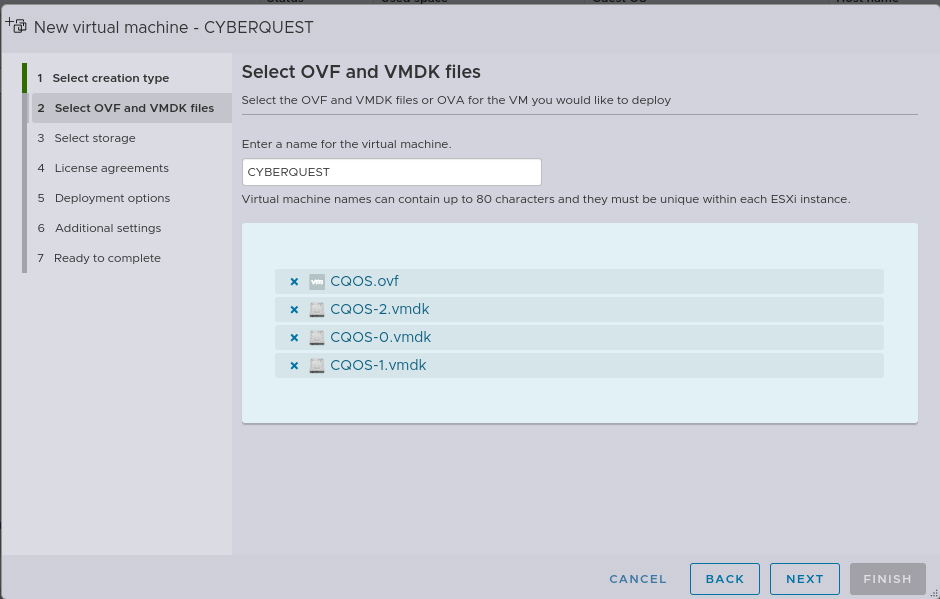
Task: Remove CQOS-2.vmdk using its x icon
Action: [294, 310]
